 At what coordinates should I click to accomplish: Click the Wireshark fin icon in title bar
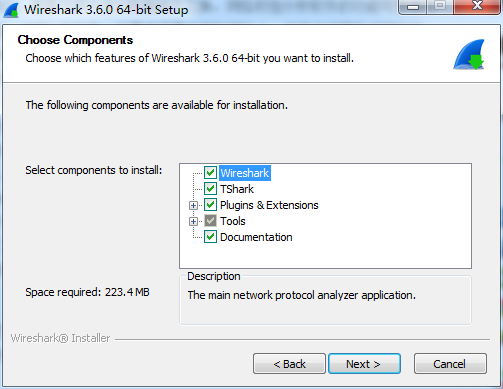point(11,10)
